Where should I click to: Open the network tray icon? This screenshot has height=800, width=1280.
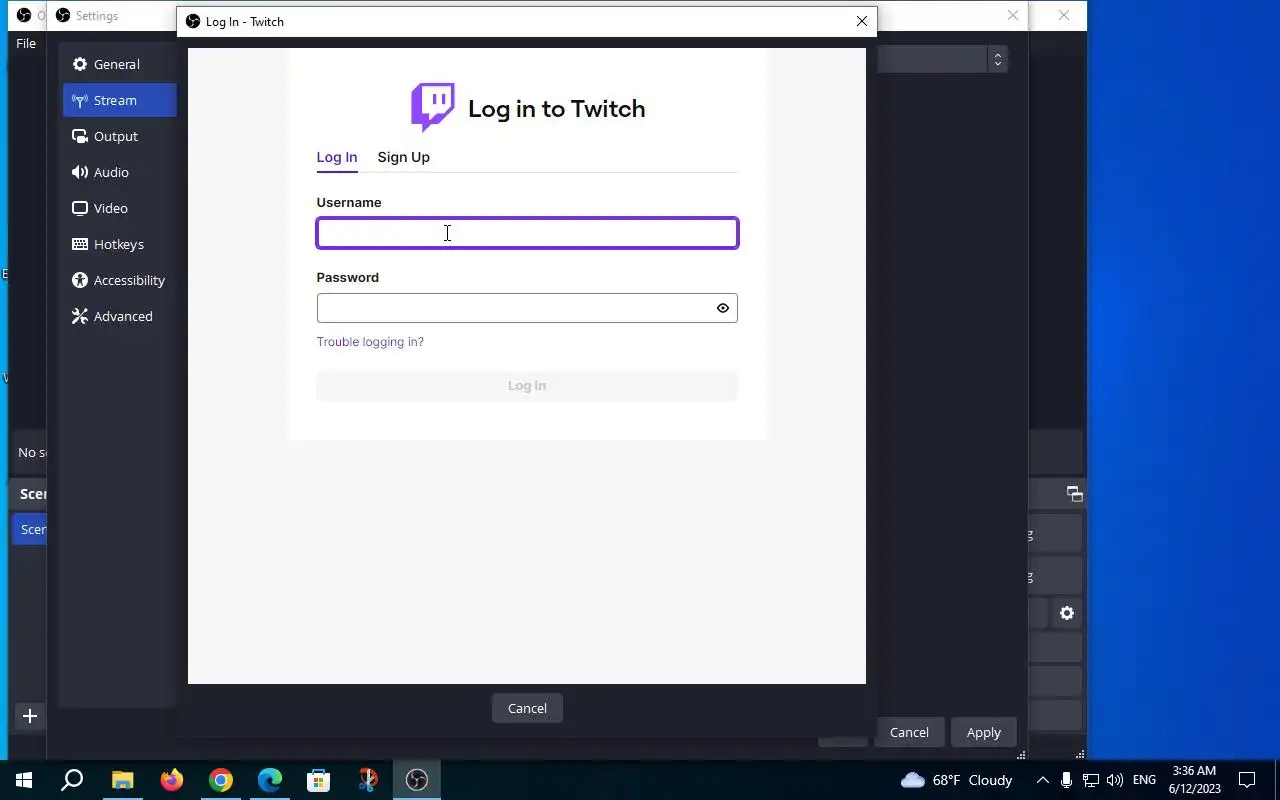(x=1091, y=780)
